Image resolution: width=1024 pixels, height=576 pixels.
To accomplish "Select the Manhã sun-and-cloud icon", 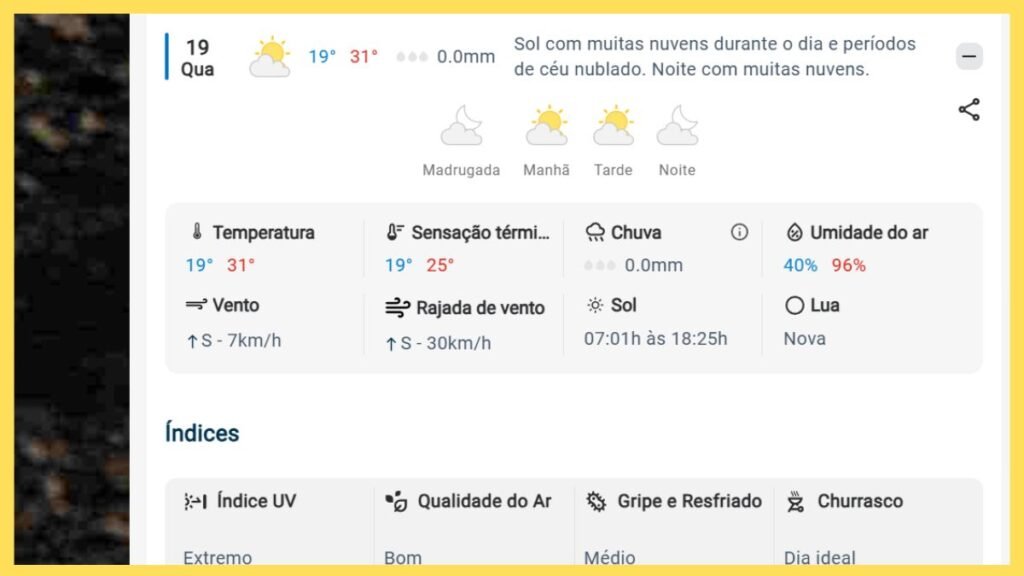I will pos(547,125).
